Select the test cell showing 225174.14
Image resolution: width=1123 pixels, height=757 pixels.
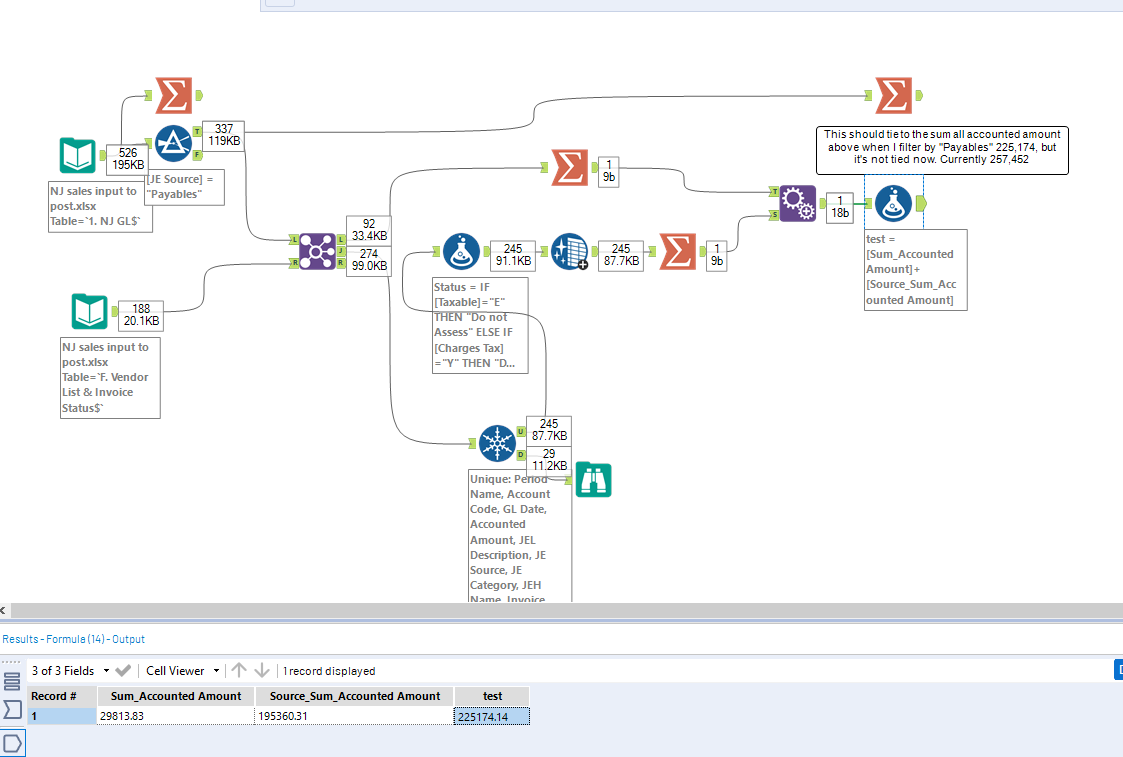(x=491, y=715)
